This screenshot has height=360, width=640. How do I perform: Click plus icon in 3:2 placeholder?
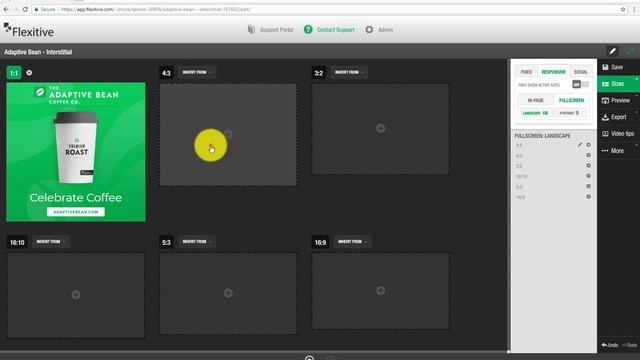click(380, 129)
